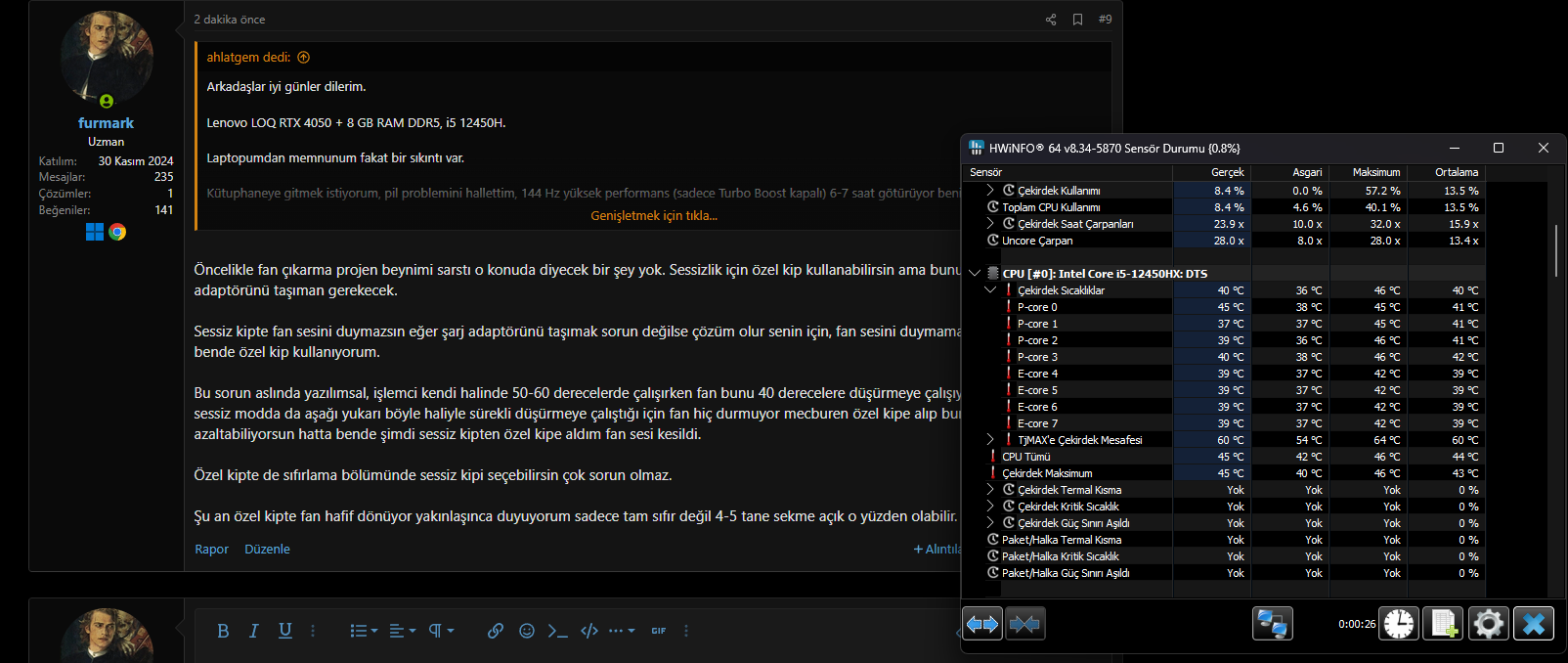Insert inline code in the editor
The height and width of the screenshot is (663, 1568).
point(557,631)
